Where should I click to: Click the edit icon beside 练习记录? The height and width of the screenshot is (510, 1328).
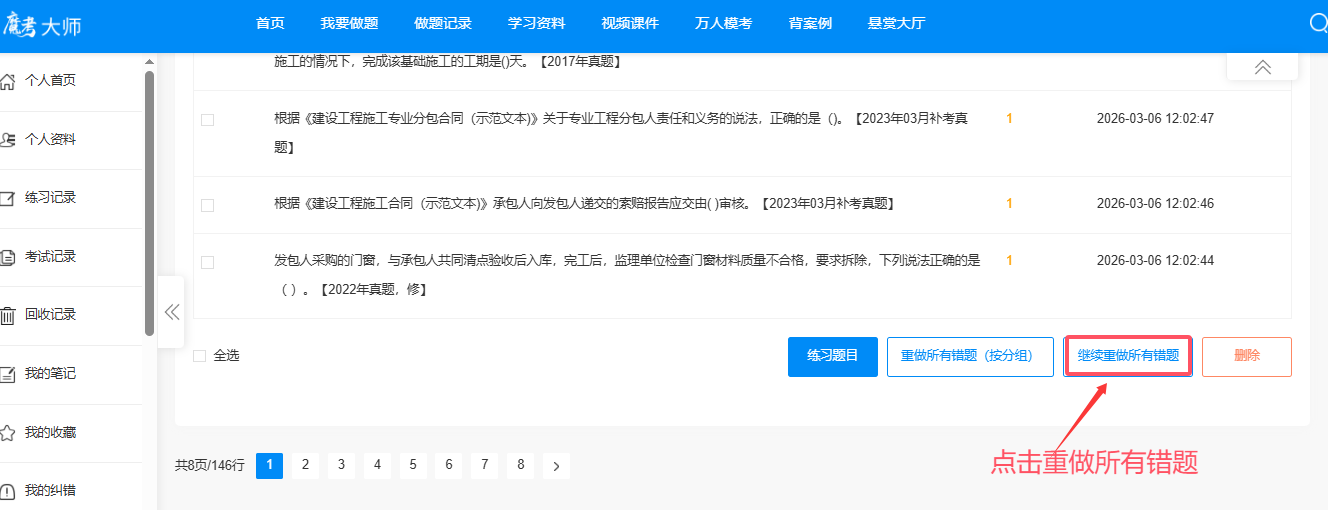click(x=7, y=198)
